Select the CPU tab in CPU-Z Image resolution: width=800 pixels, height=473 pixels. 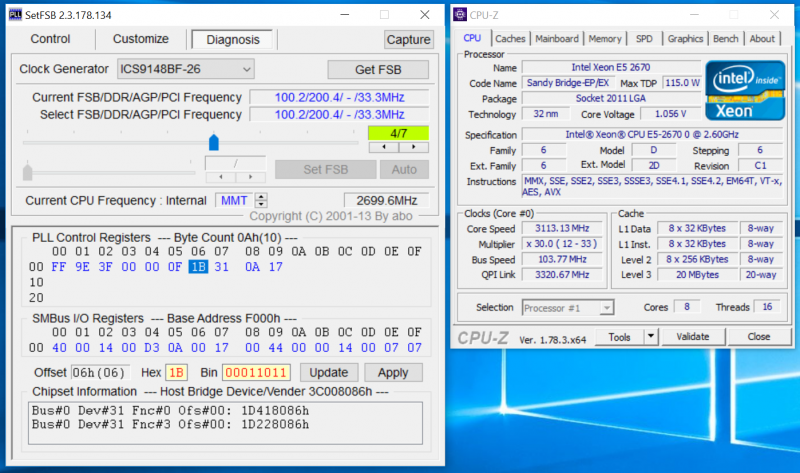(472, 38)
